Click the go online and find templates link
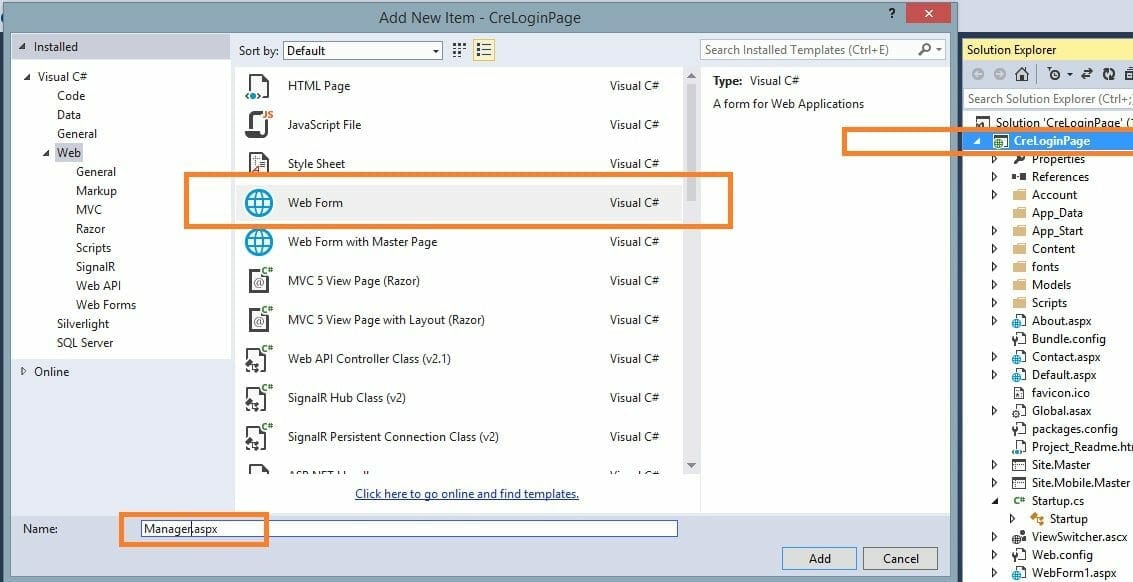Screen dimensions: 1133x582 (466, 494)
